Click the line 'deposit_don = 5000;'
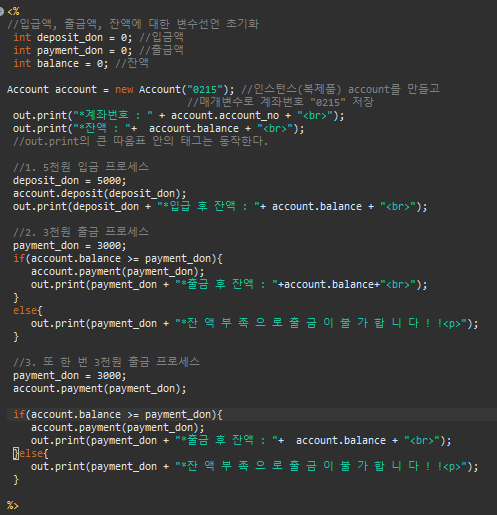Screen dimensions: 497x515 (70, 180)
